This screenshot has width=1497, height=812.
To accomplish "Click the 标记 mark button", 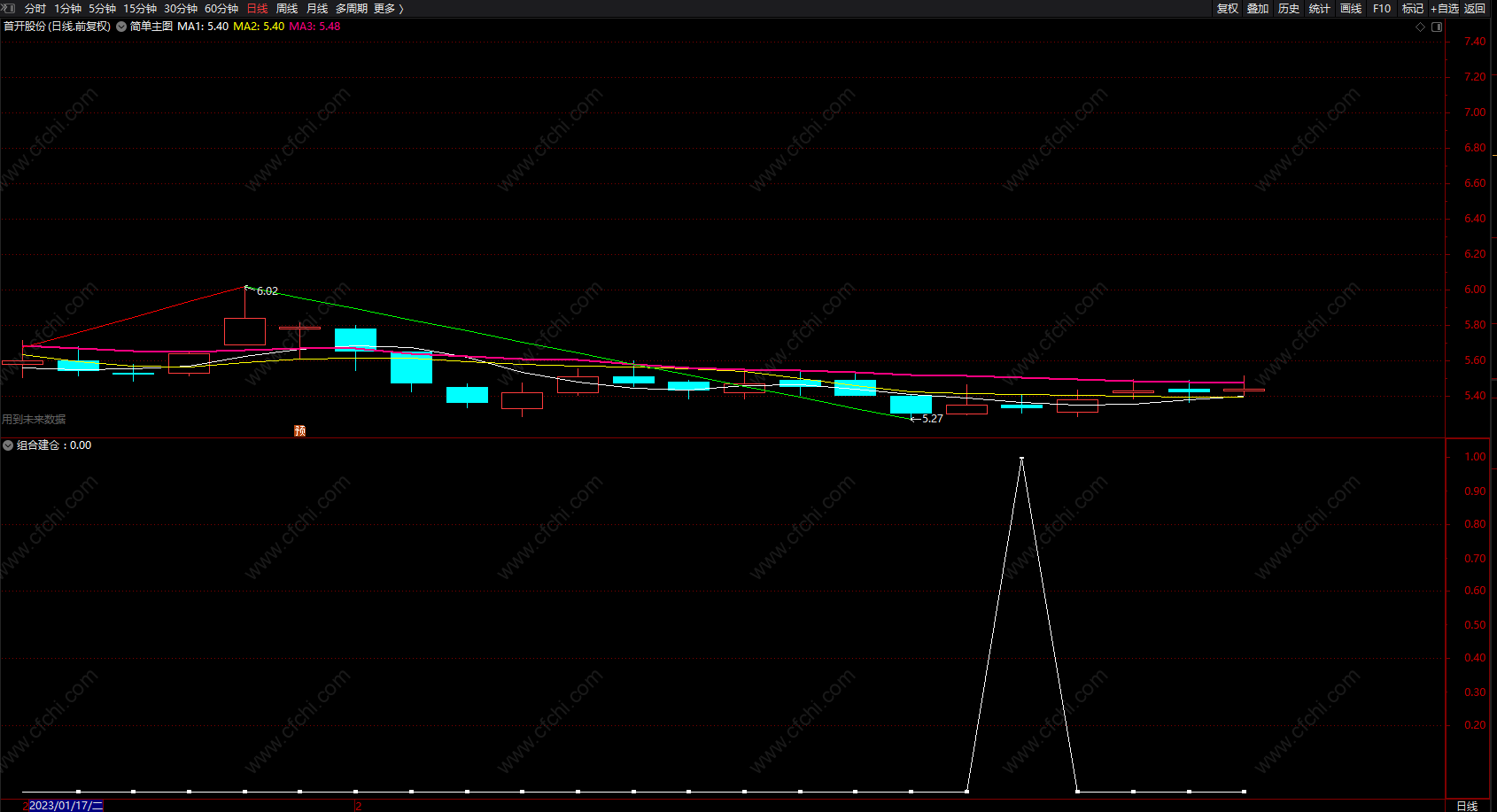I will (1413, 8).
